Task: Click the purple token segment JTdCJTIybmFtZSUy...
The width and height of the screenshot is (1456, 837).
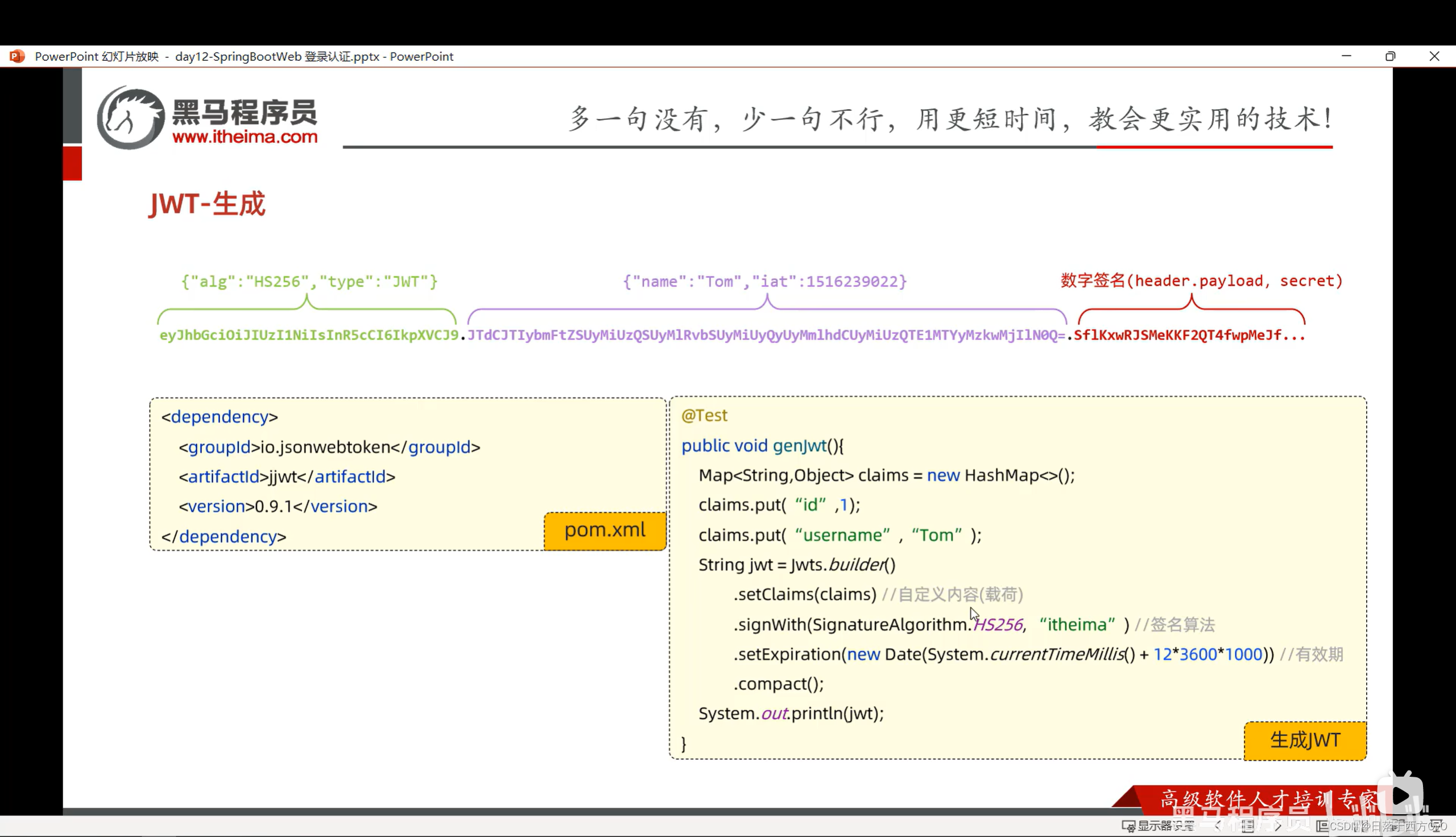Action: pyautogui.click(x=766, y=335)
